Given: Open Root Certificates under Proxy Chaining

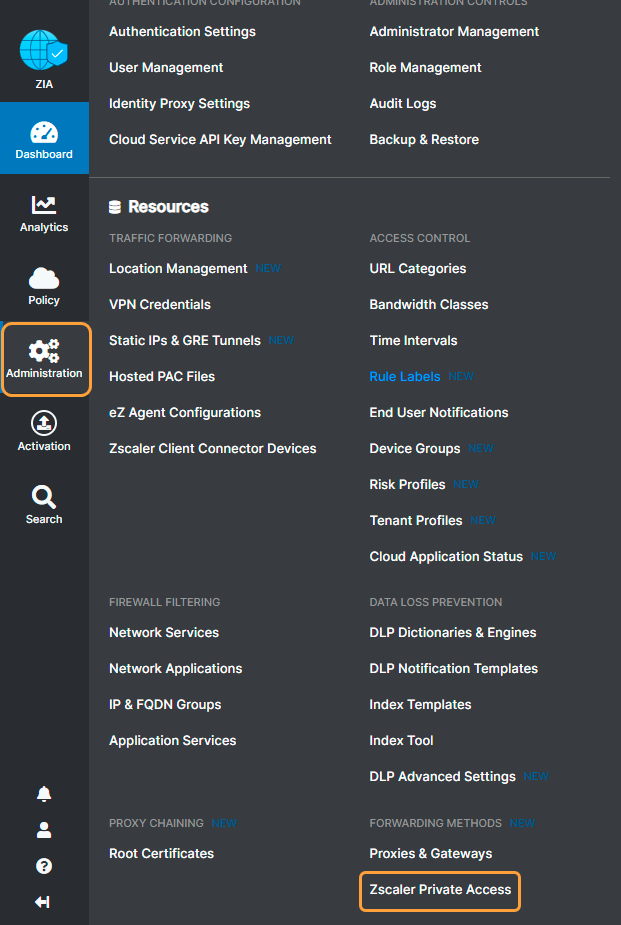Looking at the screenshot, I should tap(160, 853).
